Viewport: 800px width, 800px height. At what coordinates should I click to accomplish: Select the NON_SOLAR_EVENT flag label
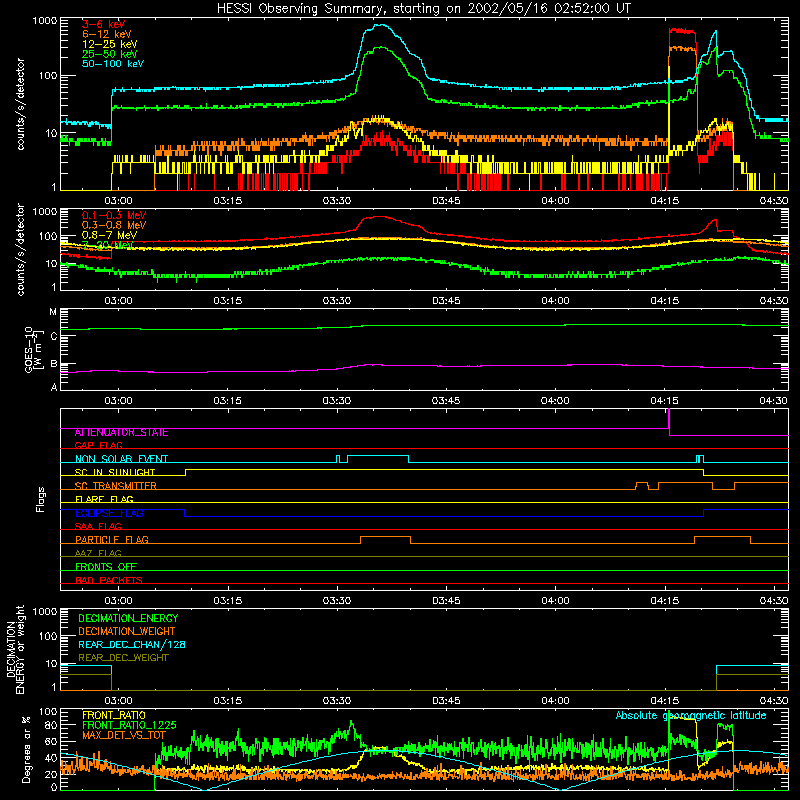(121, 459)
